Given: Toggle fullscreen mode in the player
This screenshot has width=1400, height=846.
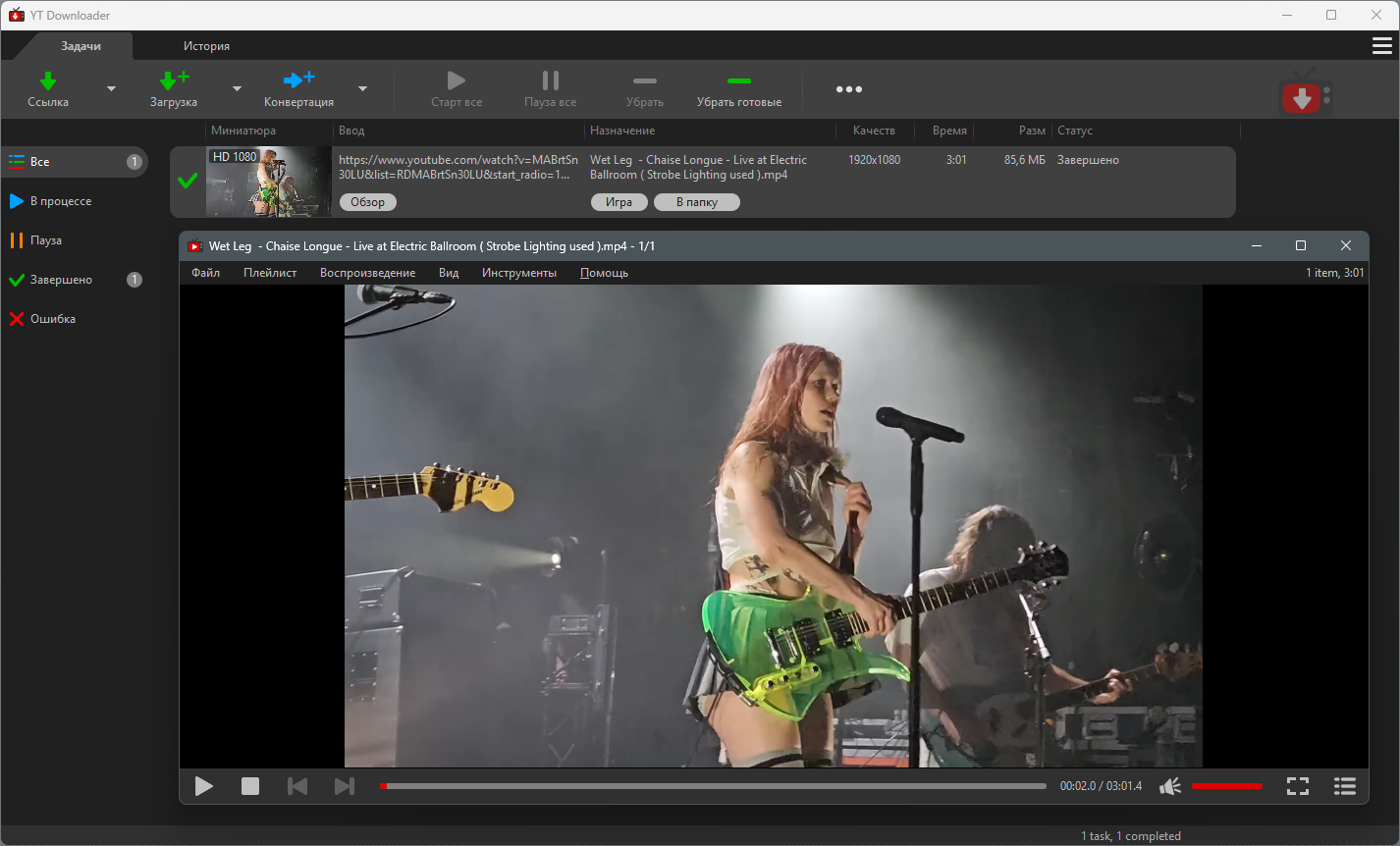Looking at the screenshot, I should click(x=1297, y=786).
